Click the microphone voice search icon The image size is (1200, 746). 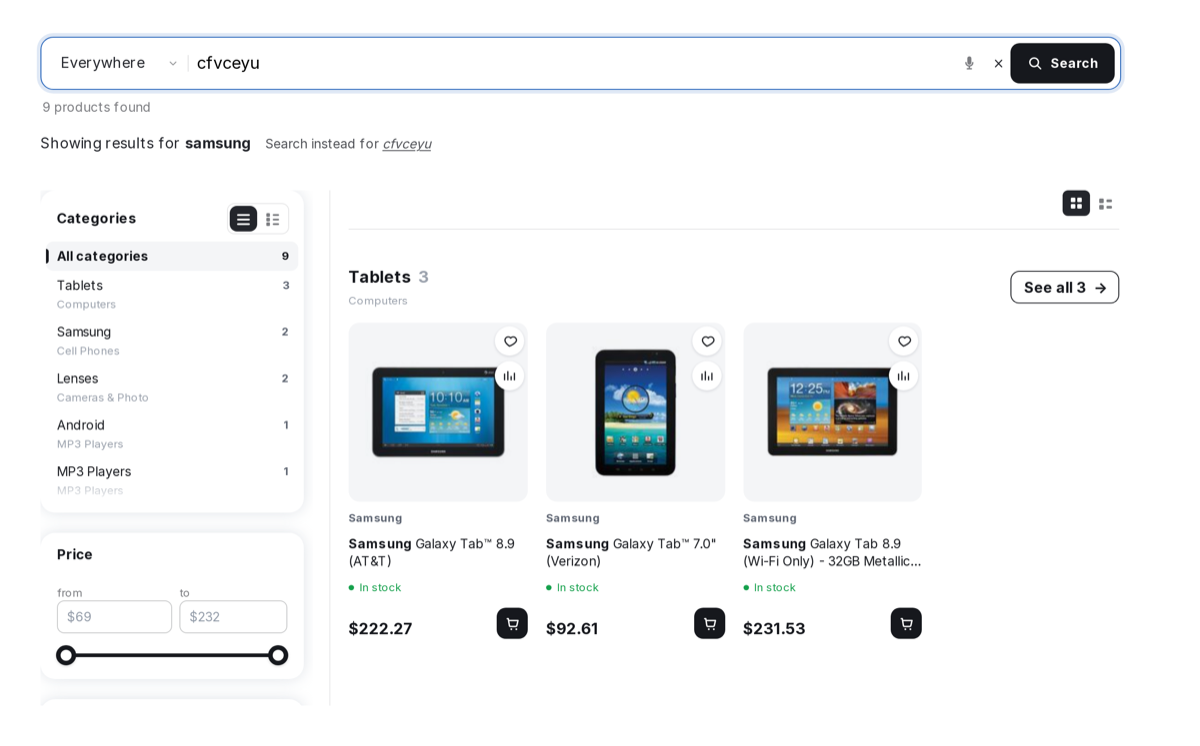pos(968,63)
